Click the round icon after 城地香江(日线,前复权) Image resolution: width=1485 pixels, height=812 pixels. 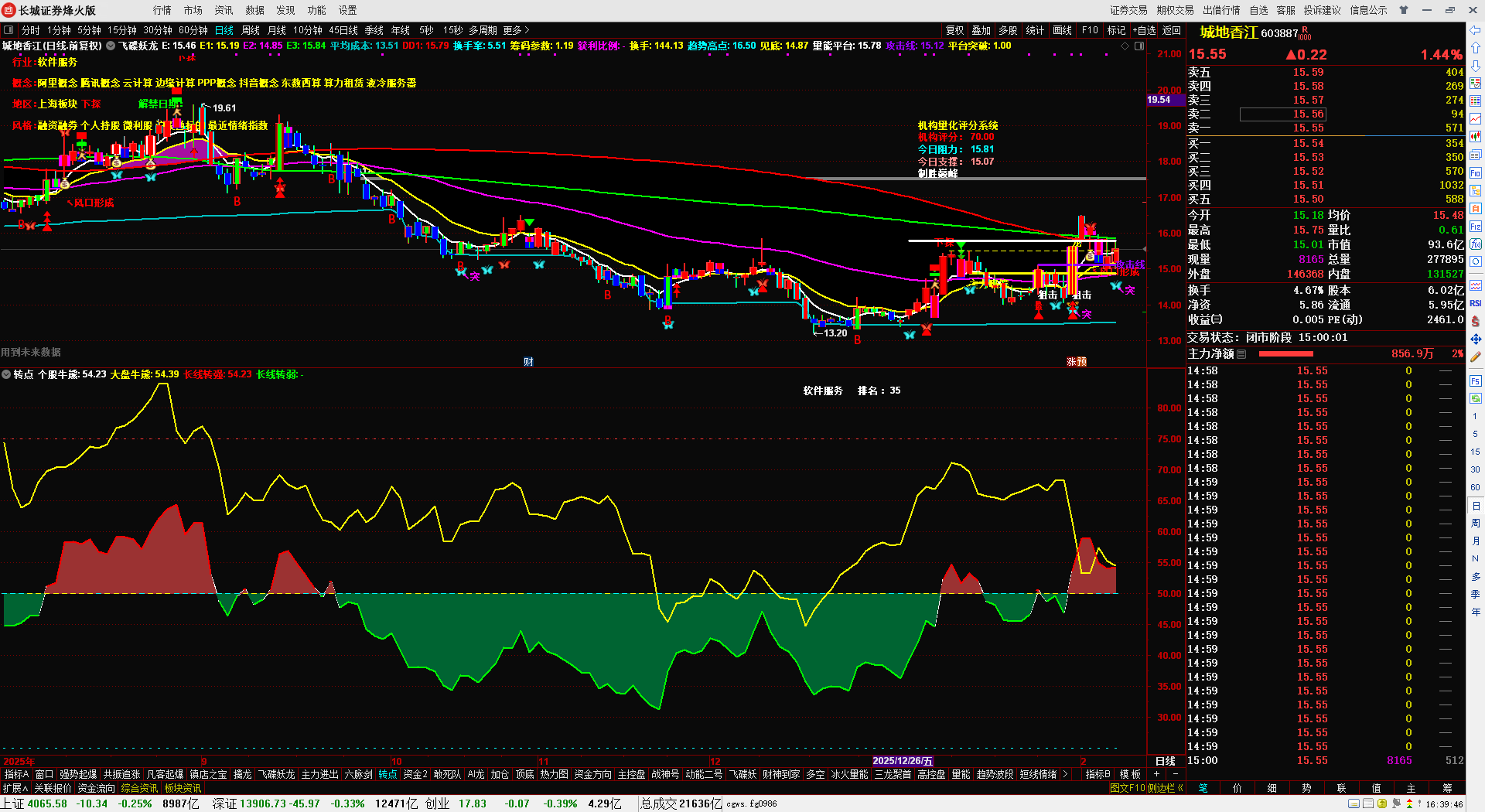tap(111, 46)
